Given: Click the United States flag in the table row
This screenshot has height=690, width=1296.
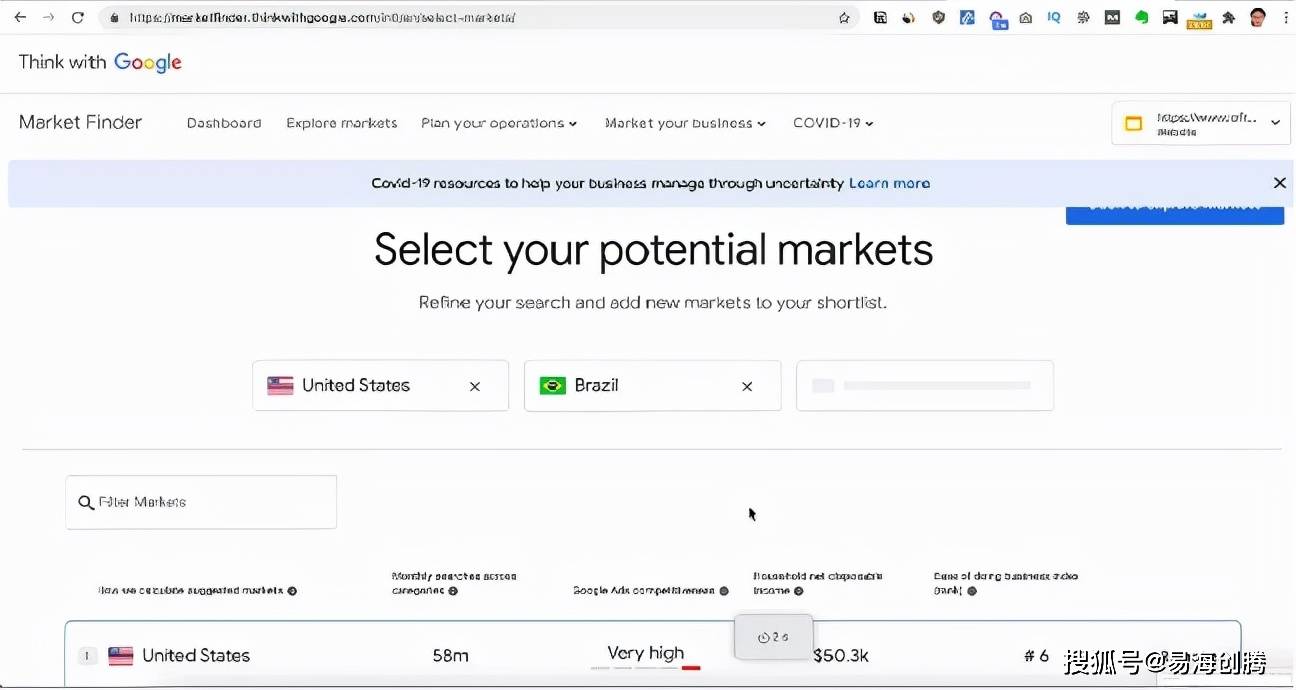Looking at the screenshot, I should pos(121,656).
